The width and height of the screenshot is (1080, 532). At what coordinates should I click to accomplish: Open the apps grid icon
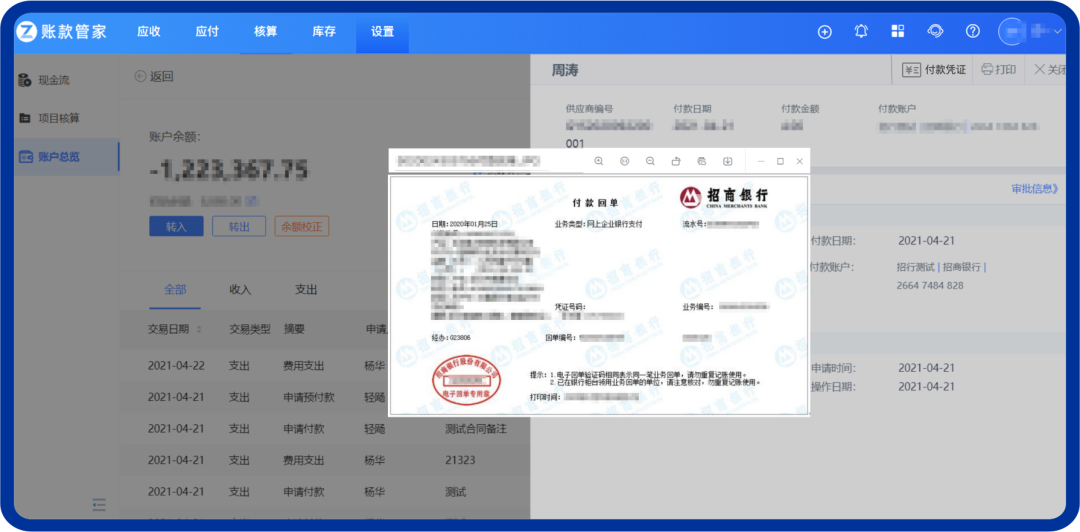click(898, 31)
